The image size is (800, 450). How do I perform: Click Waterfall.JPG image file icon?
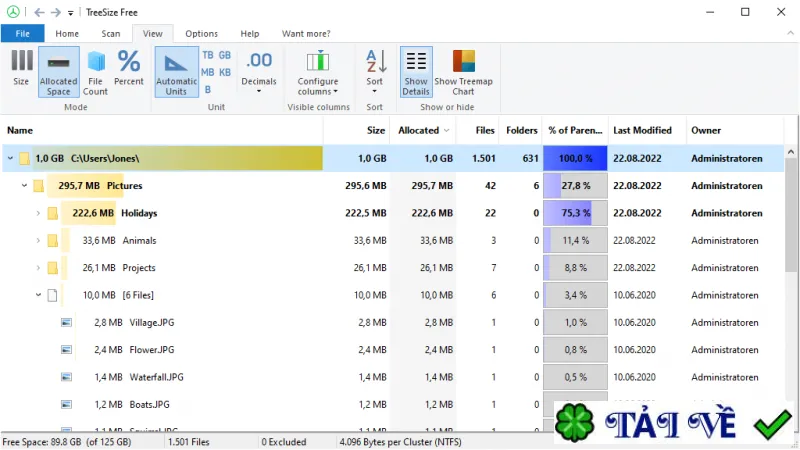pyautogui.click(x=66, y=377)
